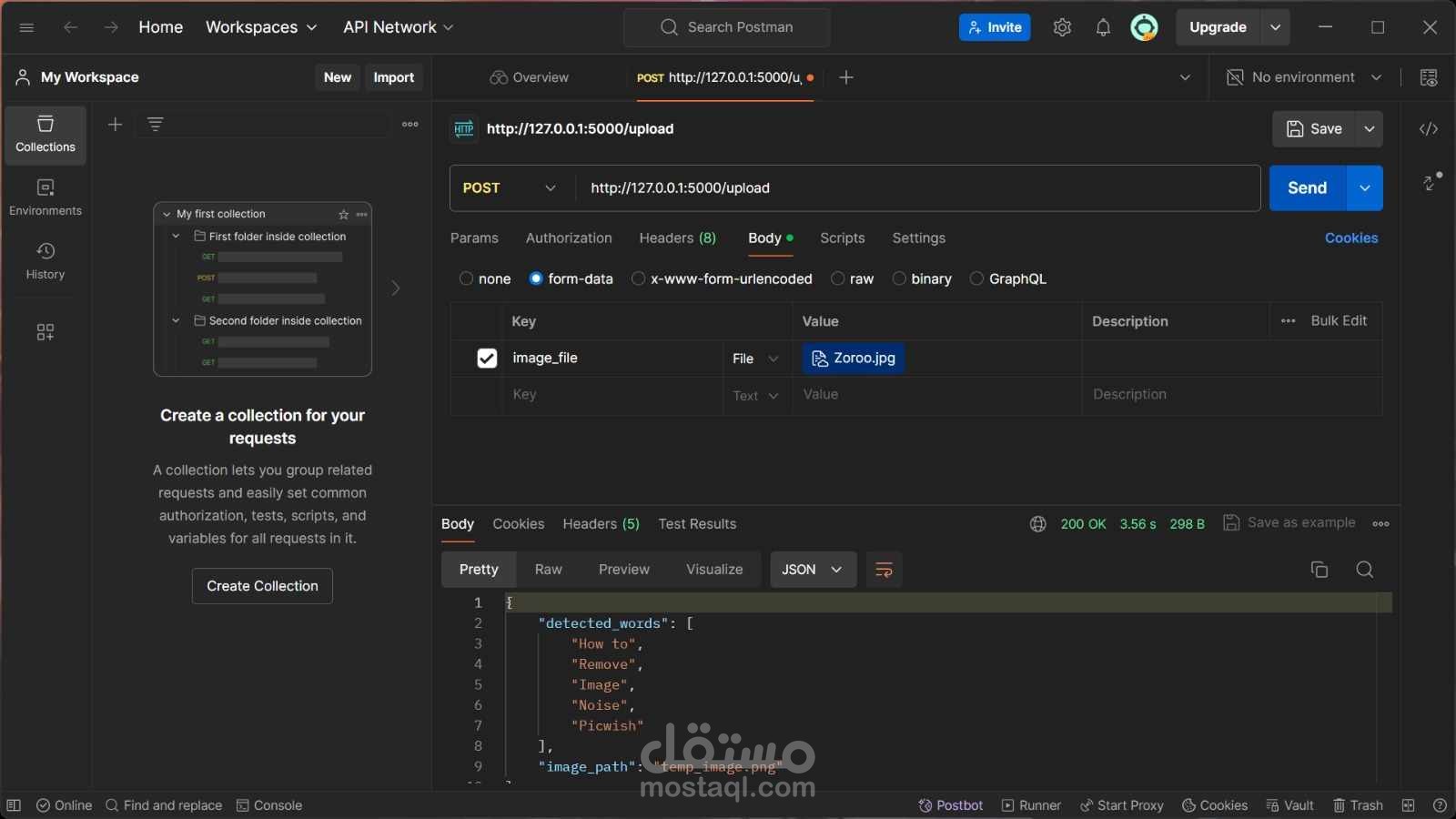Viewport: 1456px width, 819px height.
Task: Open the Cookies link
Action: 1351,238
